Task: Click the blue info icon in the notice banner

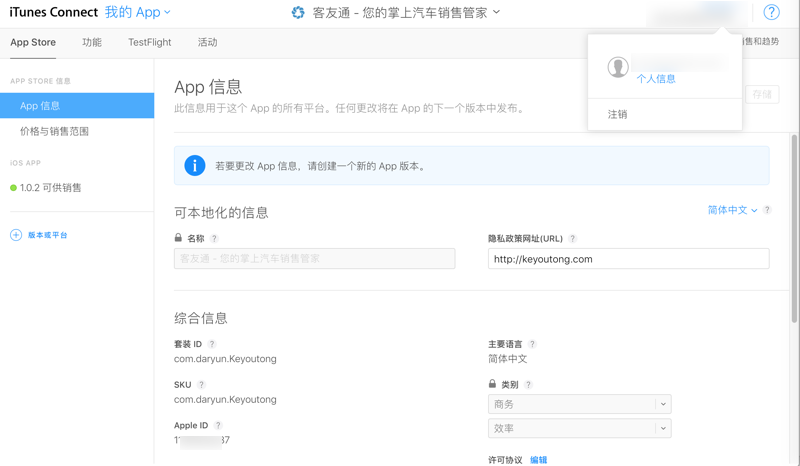Action: (x=195, y=165)
